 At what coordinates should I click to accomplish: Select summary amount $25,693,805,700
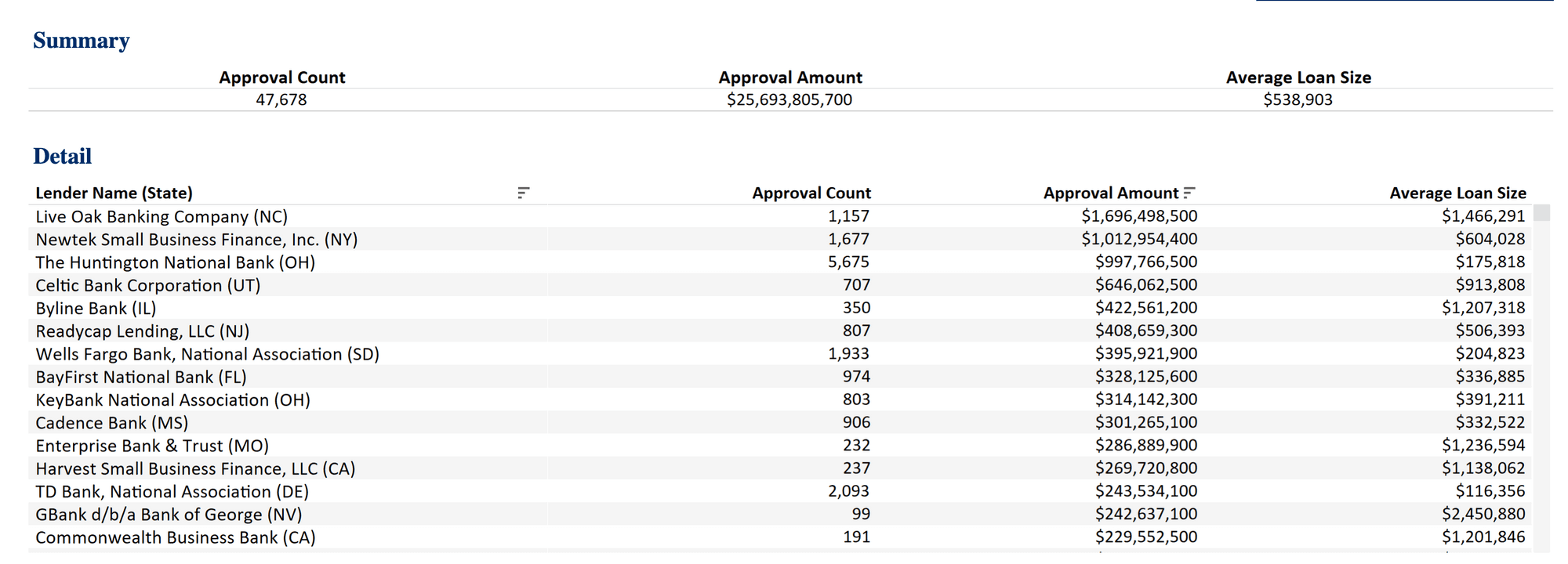click(789, 99)
